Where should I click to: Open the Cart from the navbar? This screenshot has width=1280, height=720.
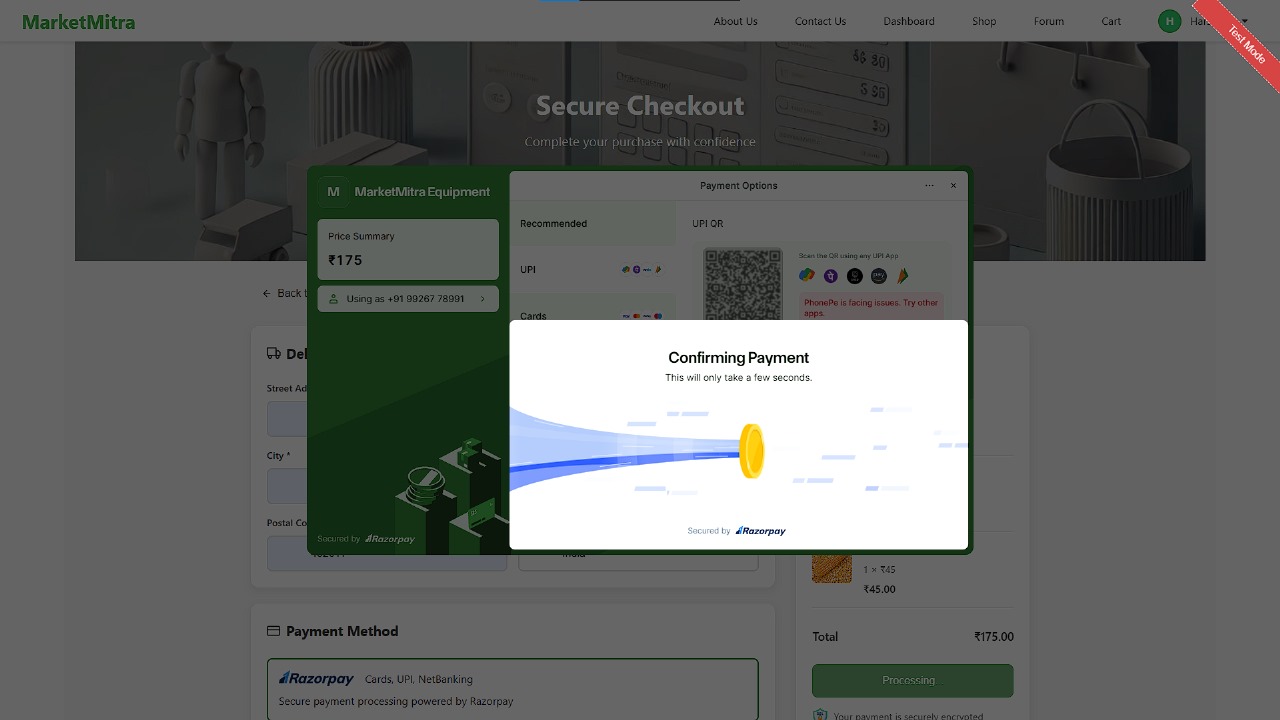click(1112, 21)
